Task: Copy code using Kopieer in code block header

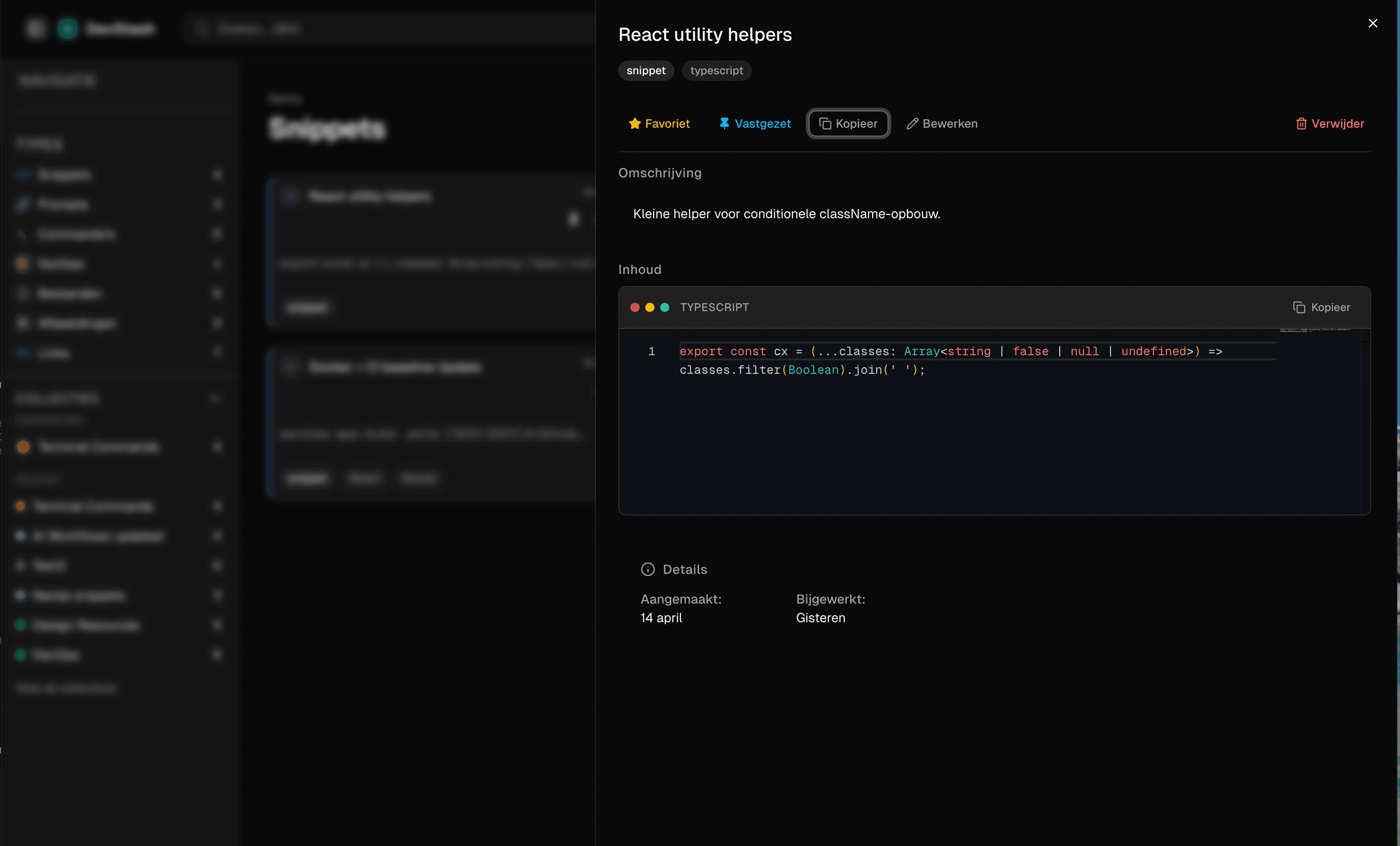Action: tap(1321, 307)
